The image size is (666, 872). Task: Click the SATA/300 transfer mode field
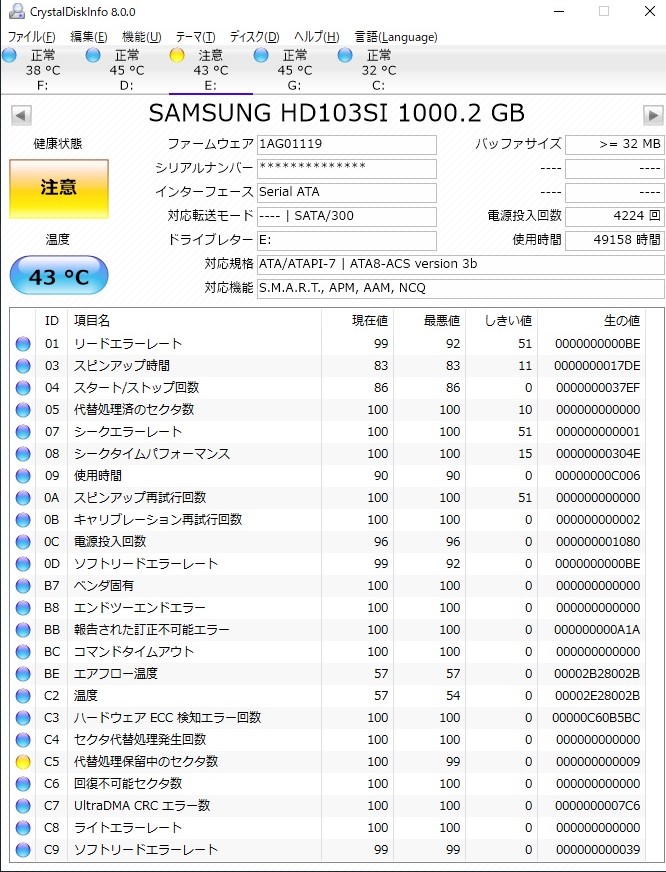coord(346,216)
